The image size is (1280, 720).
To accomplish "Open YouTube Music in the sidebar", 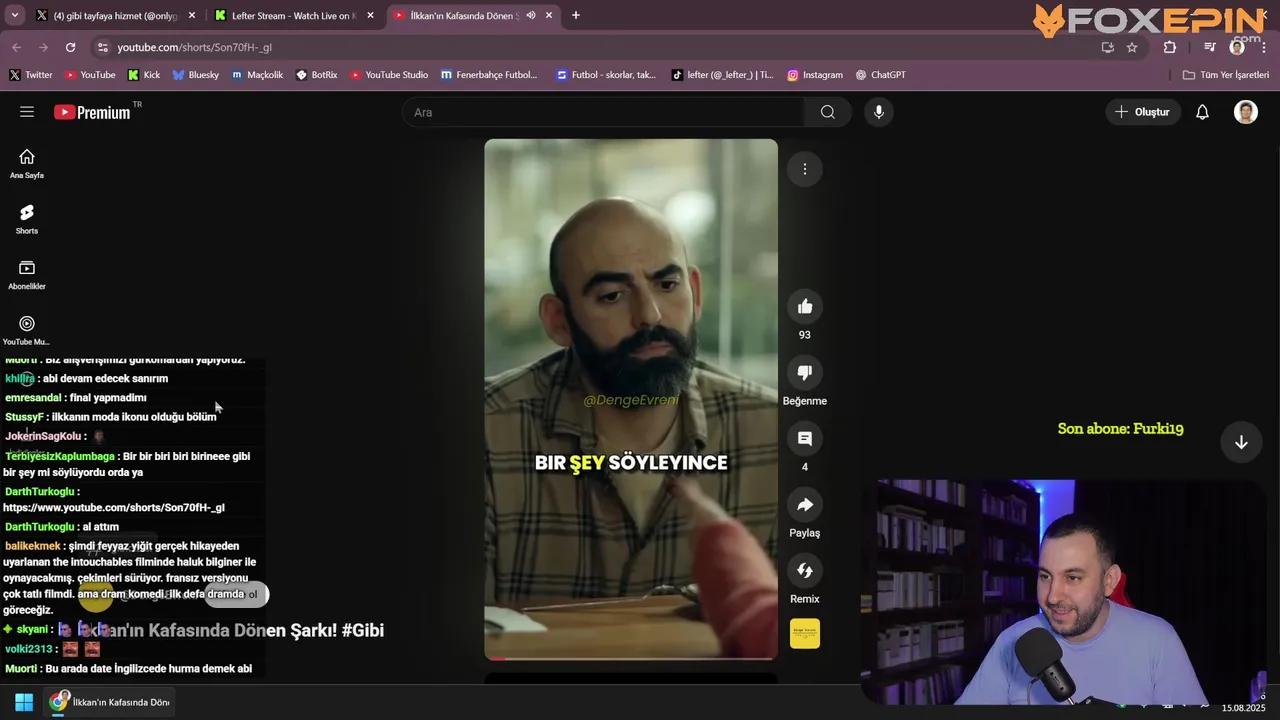I will click(x=27, y=331).
